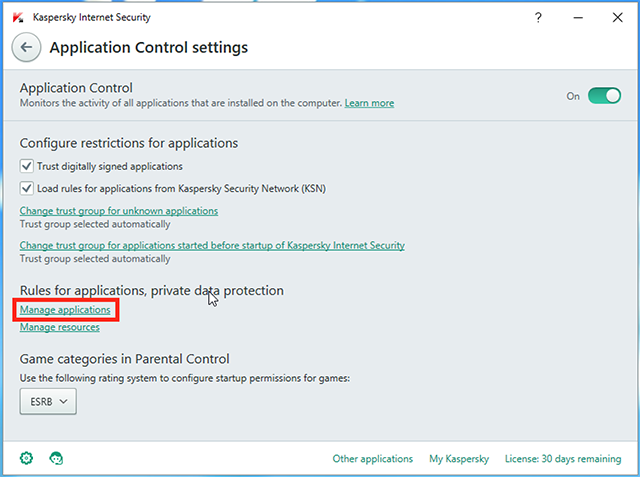Open the ESRB rating system dropdown
640x477 pixels.
48,402
